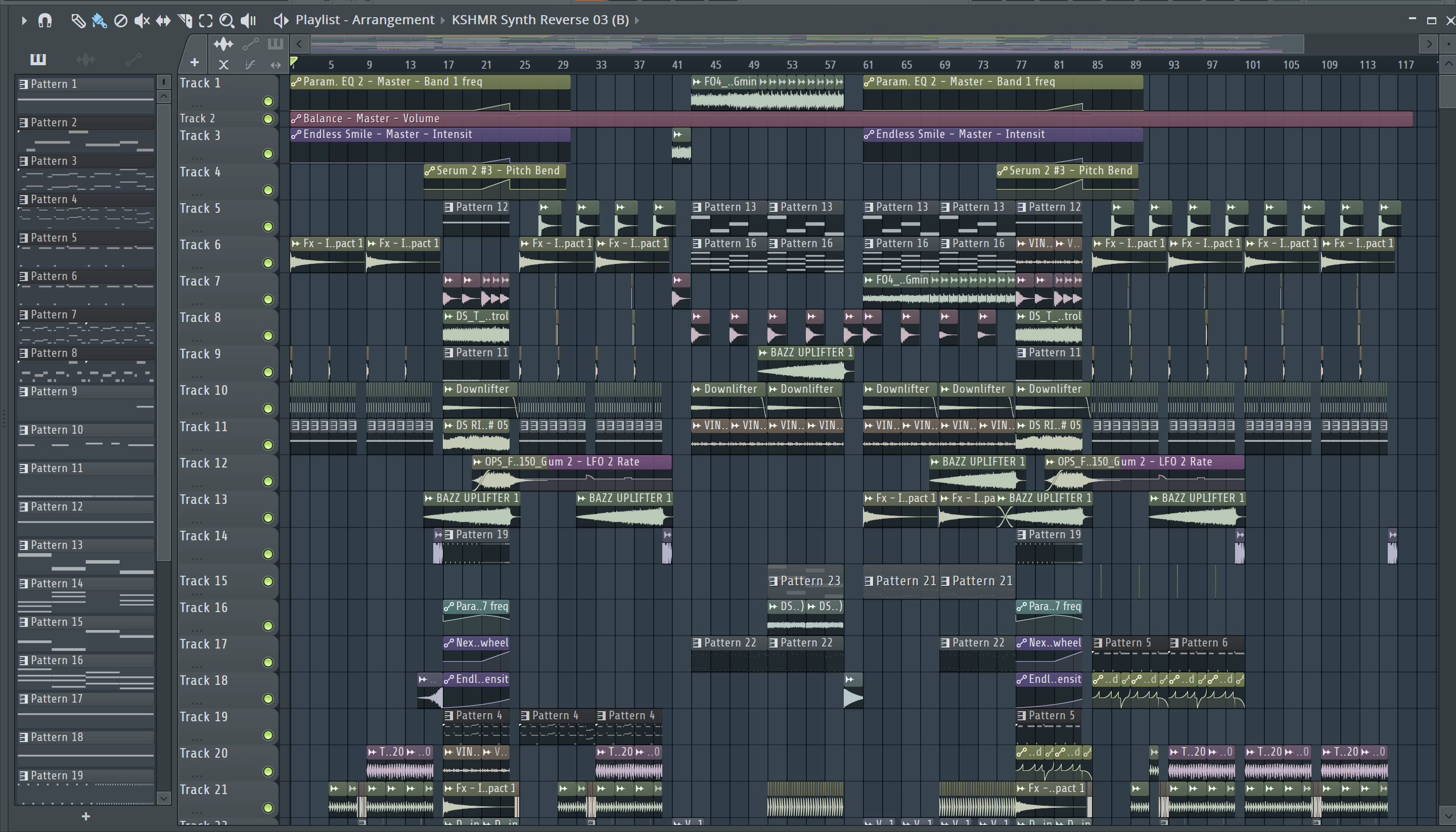The image size is (1456, 832).
Task: Click the resize arrows icon under focus icons
Action: click(x=276, y=65)
